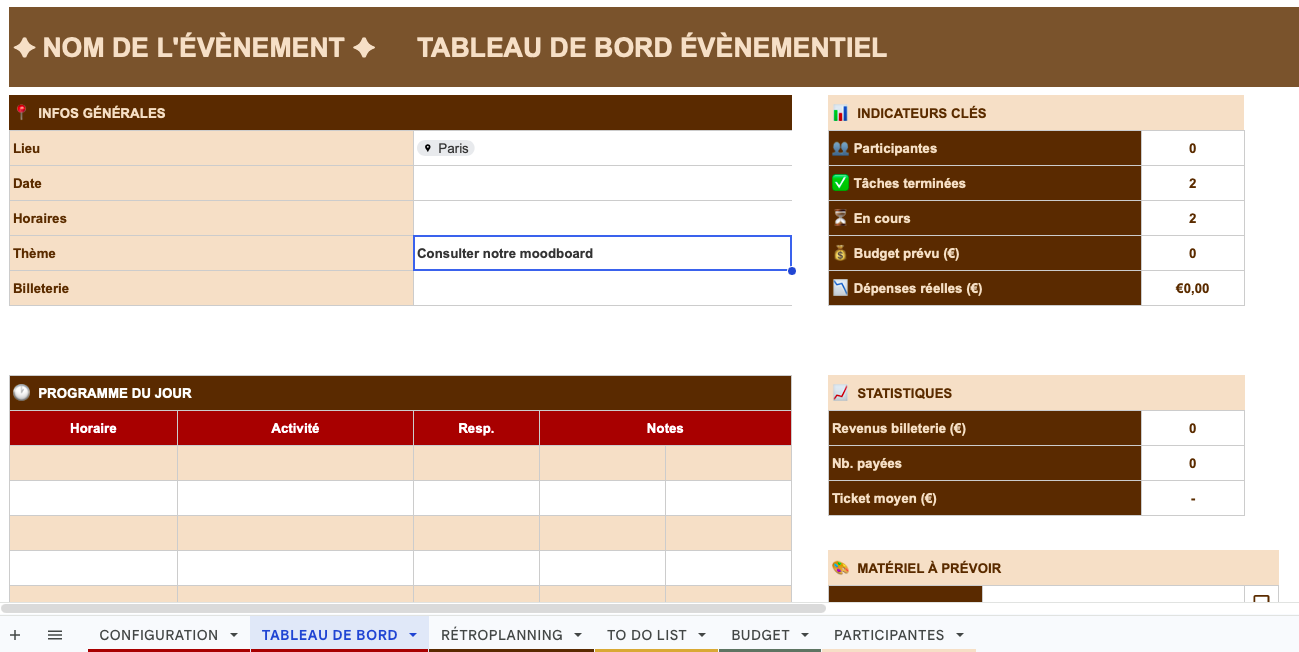Viewport: 1299px width, 652px height.
Task: Select the empty Date value cell
Action: [602, 183]
